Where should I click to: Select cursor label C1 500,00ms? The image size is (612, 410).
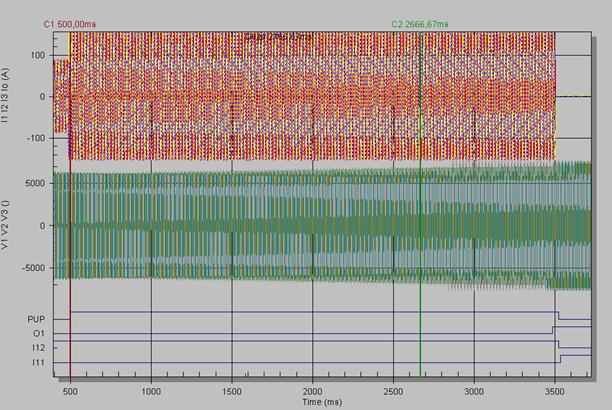pyautogui.click(x=69, y=24)
